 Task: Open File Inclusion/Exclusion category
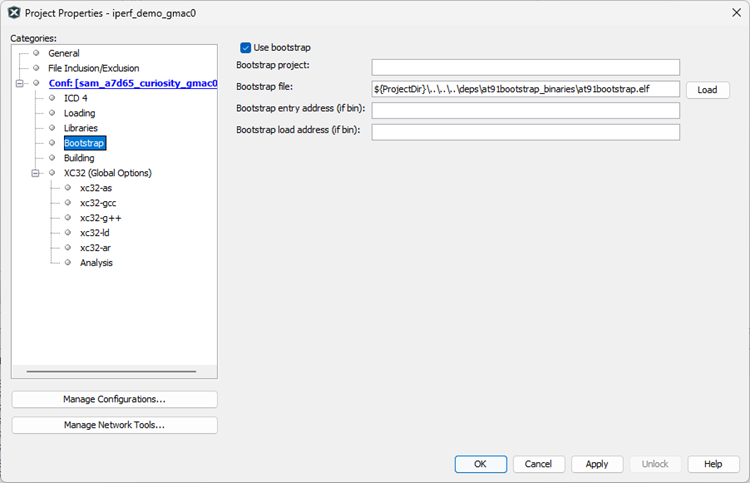pyautogui.click(x=93, y=68)
